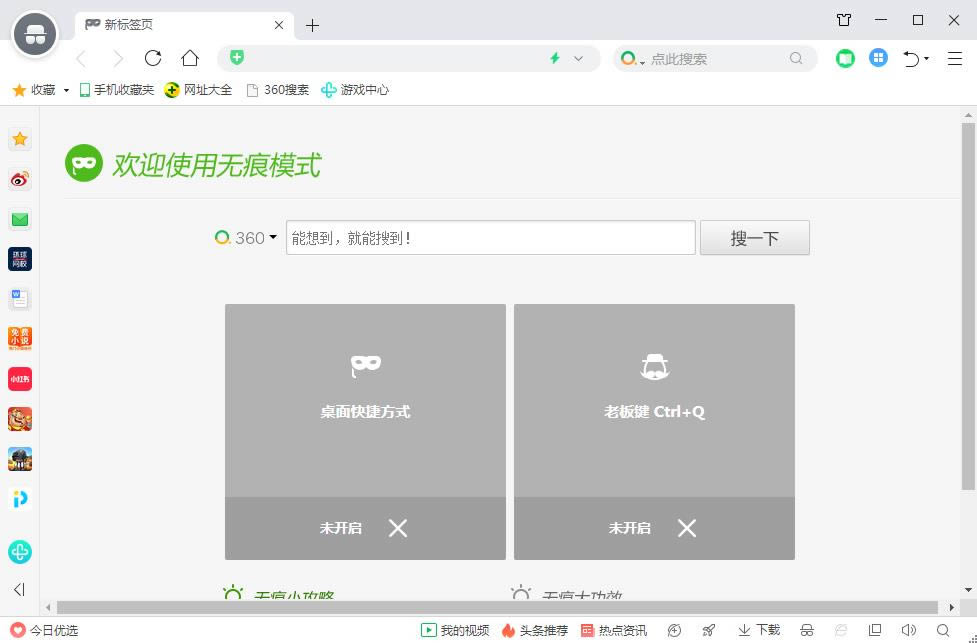Screen dimensions: 977x643
Task: Click the 能想到，就能搜到 search input field
Action: pyautogui.click(x=490, y=238)
